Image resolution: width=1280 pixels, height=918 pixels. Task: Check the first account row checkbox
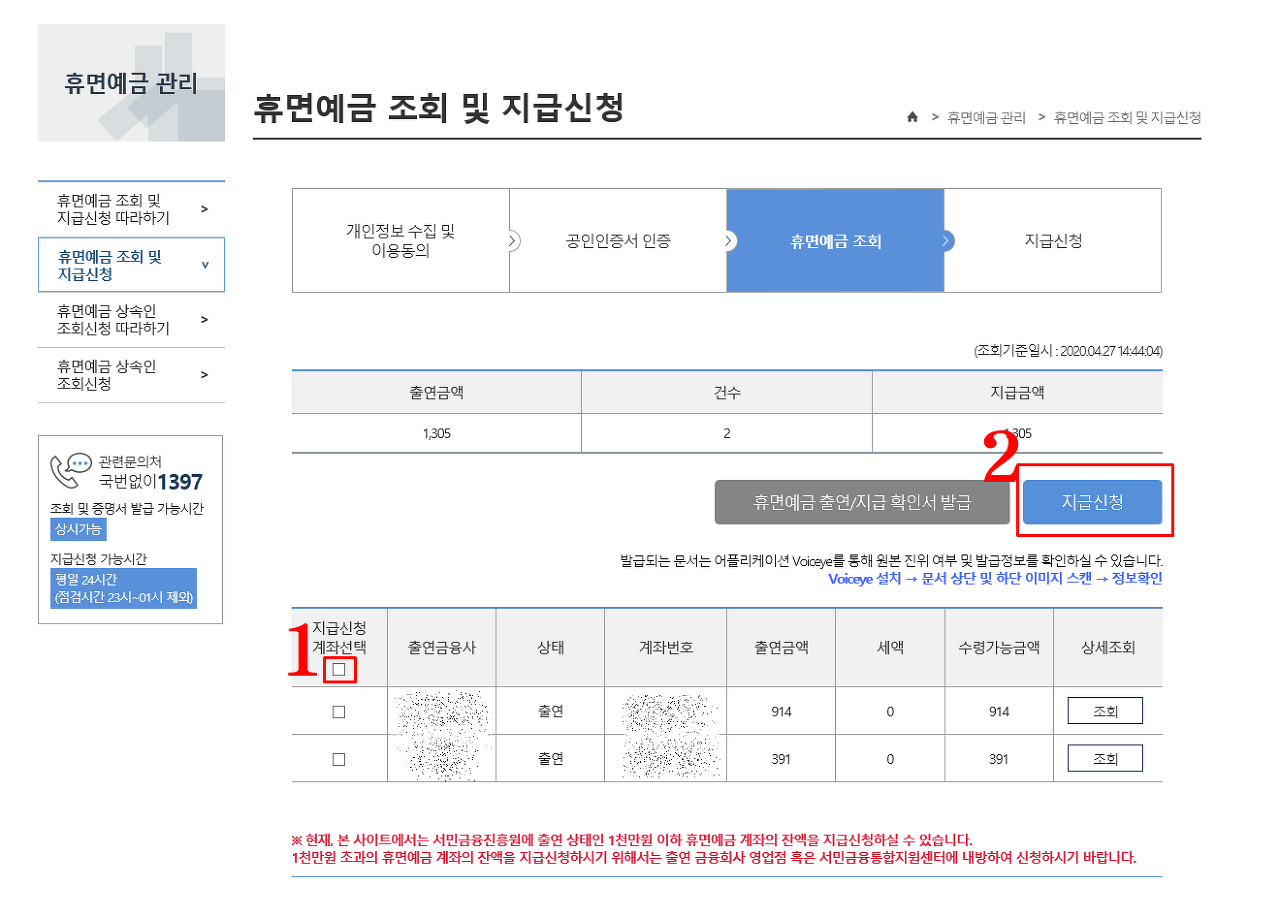tap(337, 710)
